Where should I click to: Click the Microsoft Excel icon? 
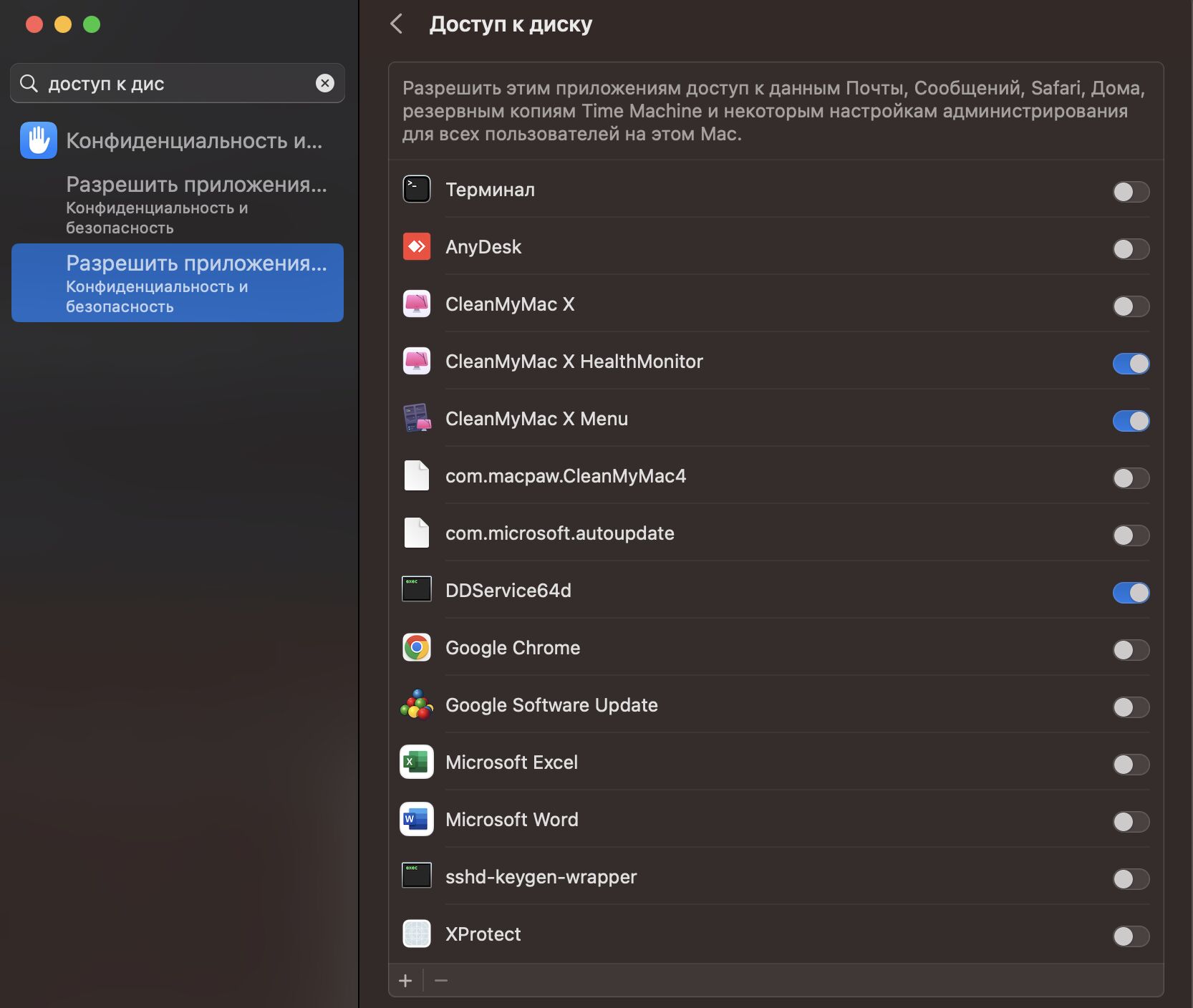pyautogui.click(x=416, y=762)
